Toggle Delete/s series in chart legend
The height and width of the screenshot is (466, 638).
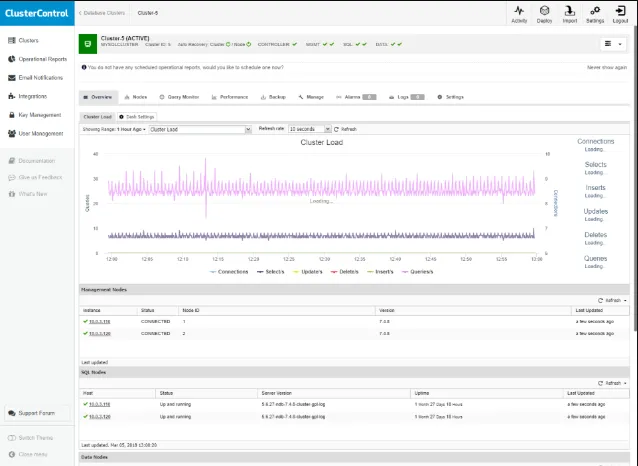coord(345,272)
